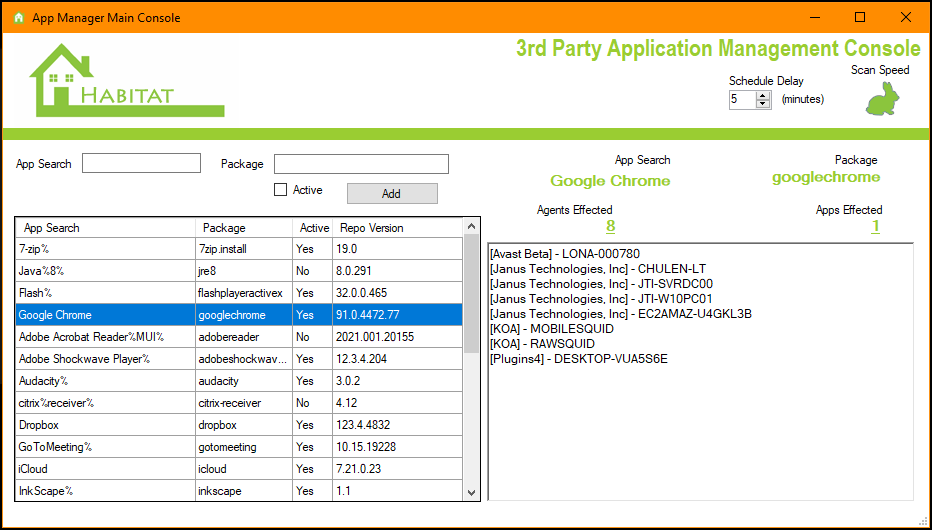
Task: Click the jre8 package cell
Action: 244,271
